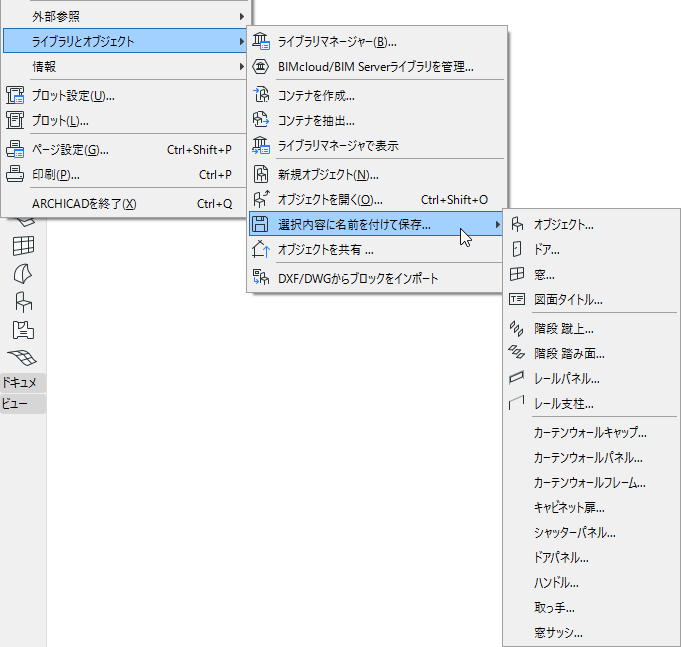Open プロット設定(U)... dialog
The height and width of the screenshot is (647, 681).
[125, 96]
